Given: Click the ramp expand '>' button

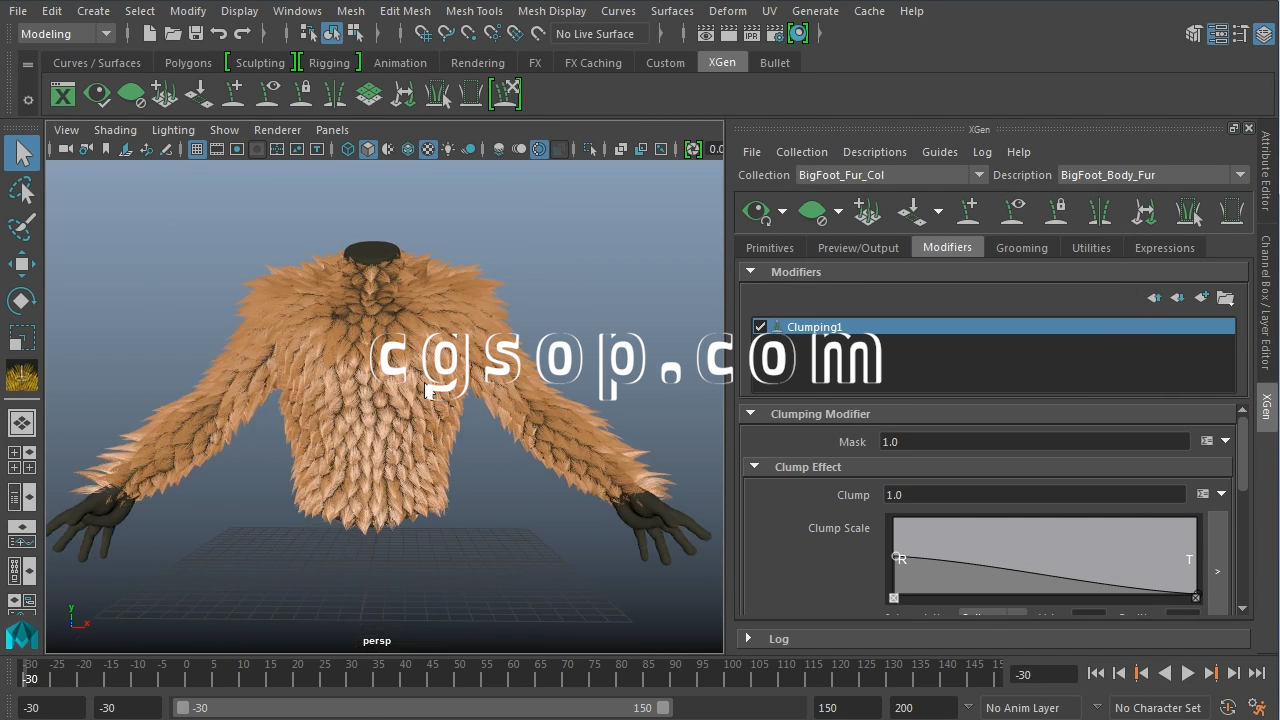Looking at the screenshot, I should 1217,571.
